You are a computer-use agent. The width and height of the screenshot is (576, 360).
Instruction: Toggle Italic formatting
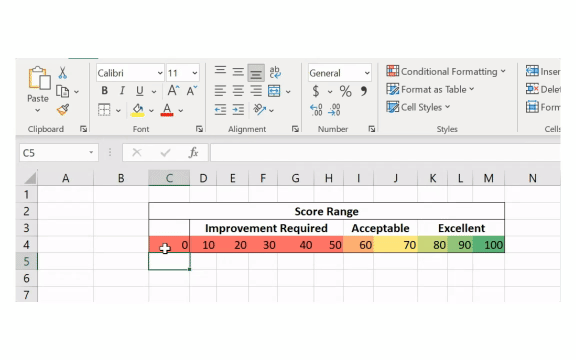click(122, 90)
